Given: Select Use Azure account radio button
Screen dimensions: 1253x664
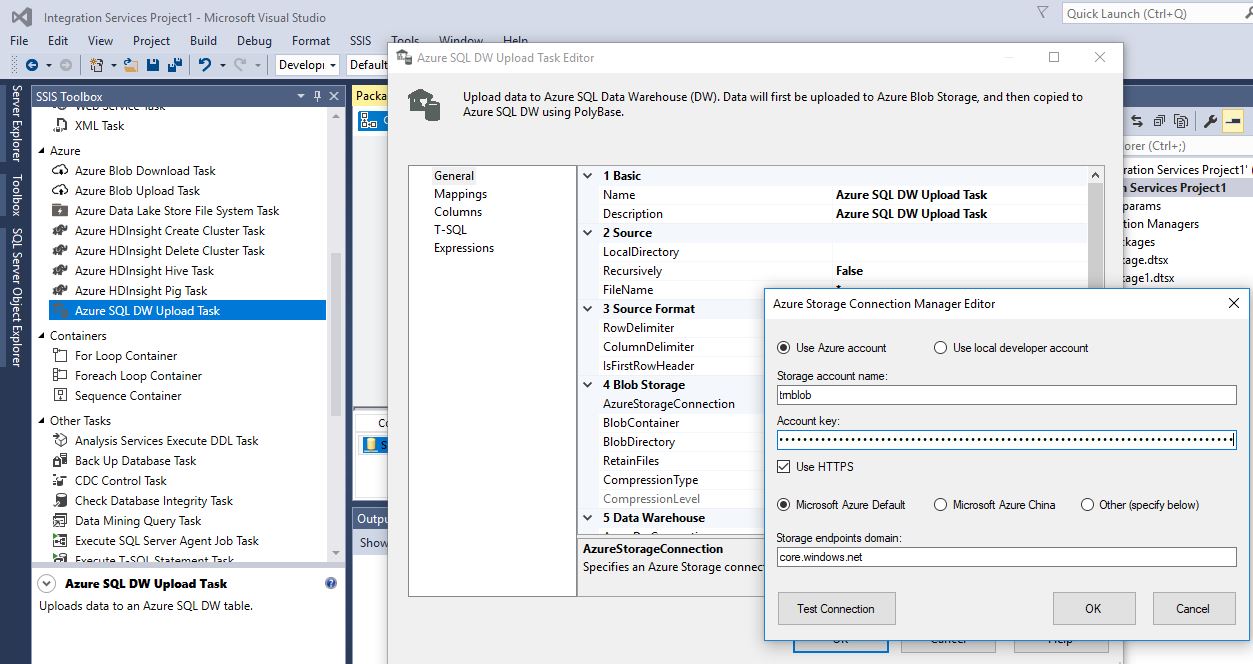Looking at the screenshot, I should tap(784, 348).
